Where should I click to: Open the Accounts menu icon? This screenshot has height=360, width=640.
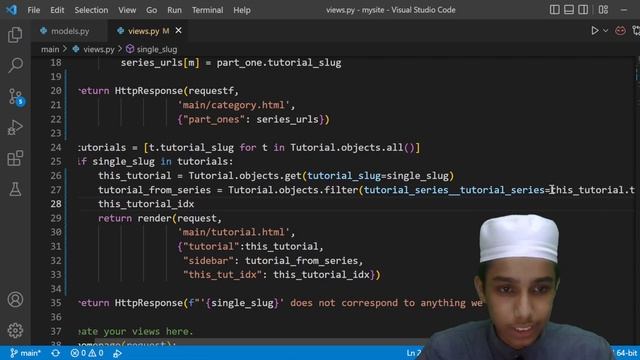(15, 300)
